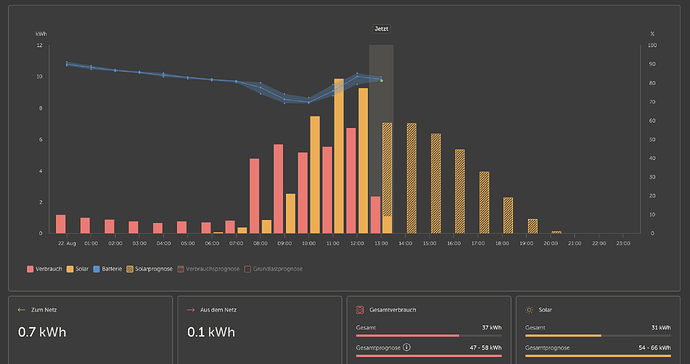The height and width of the screenshot is (364, 690).
Task: Click the Jetzt marker label
Action: [381, 29]
